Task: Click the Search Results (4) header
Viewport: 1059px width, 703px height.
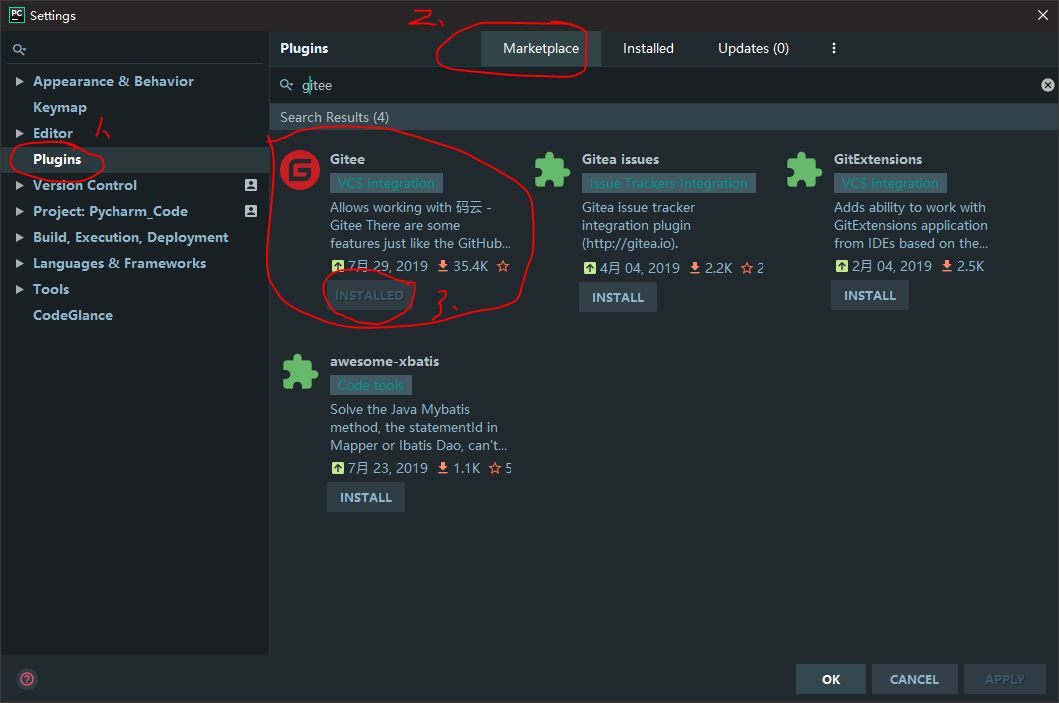Action: click(334, 118)
